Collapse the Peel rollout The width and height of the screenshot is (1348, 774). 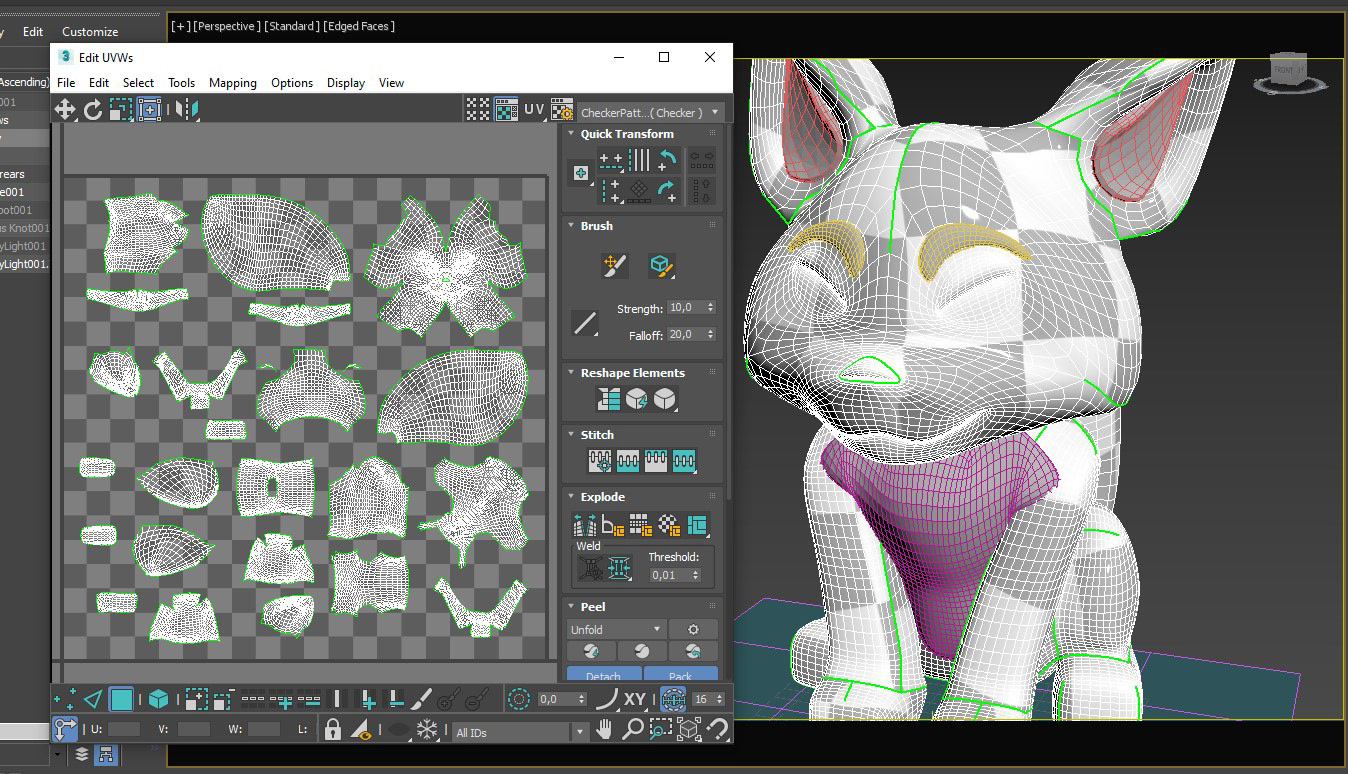pos(571,607)
